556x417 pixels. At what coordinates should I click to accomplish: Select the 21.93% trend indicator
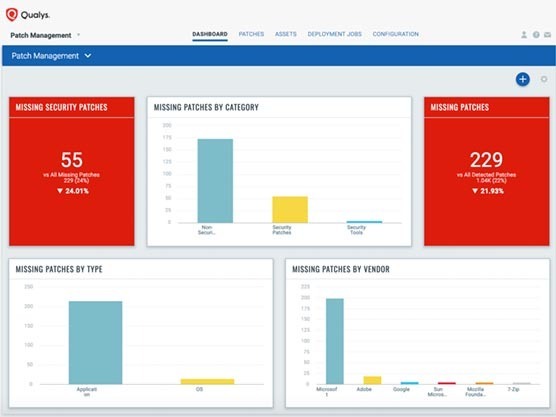click(x=488, y=191)
